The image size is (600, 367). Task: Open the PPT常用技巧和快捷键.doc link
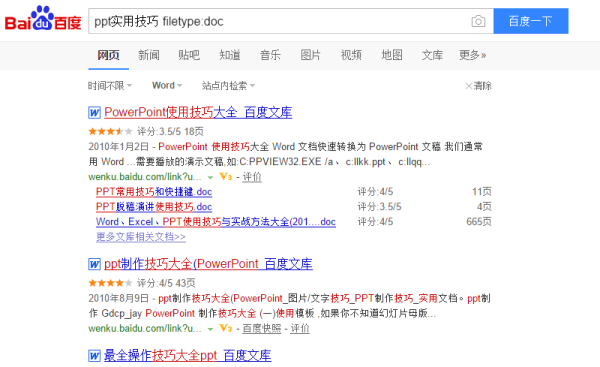(154, 191)
